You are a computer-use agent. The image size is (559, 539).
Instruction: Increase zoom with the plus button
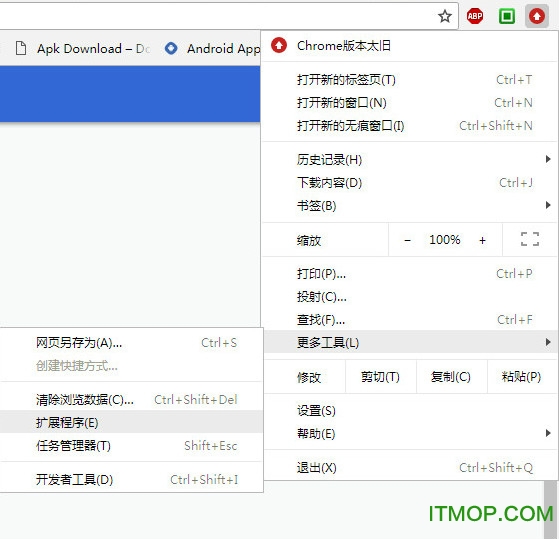tap(482, 240)
